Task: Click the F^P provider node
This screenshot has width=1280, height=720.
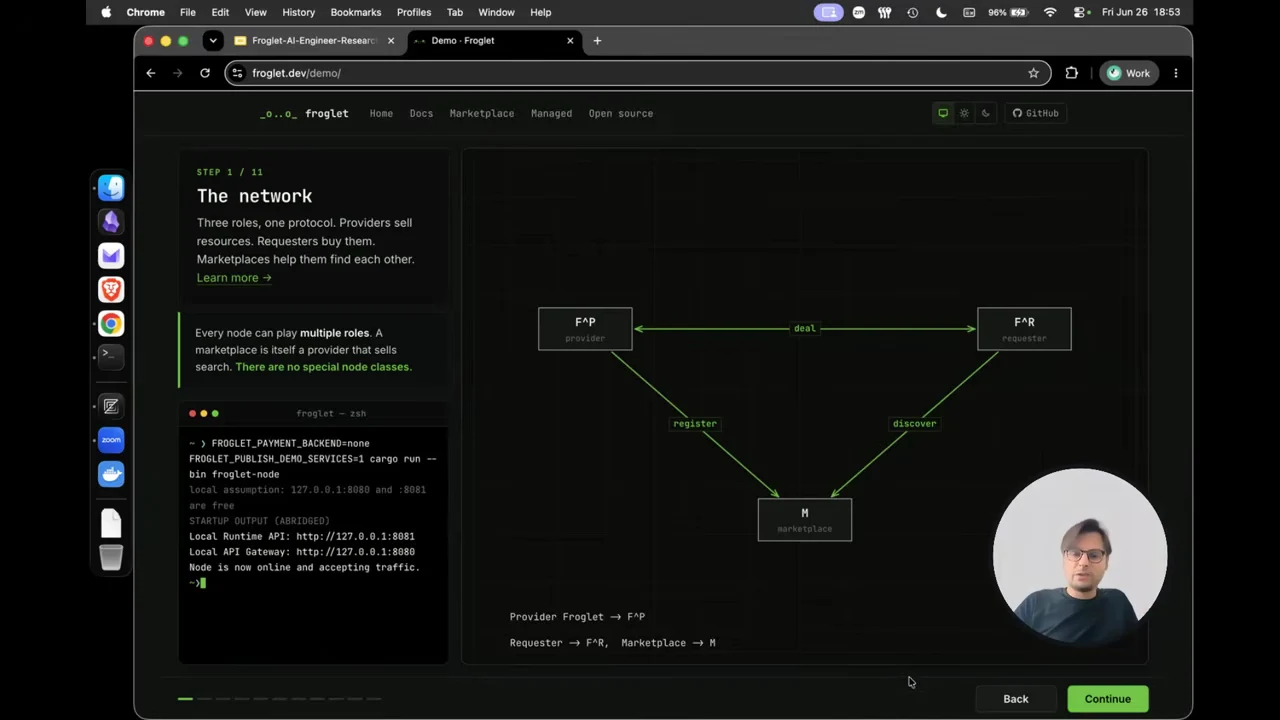Action: pos(585,329)
